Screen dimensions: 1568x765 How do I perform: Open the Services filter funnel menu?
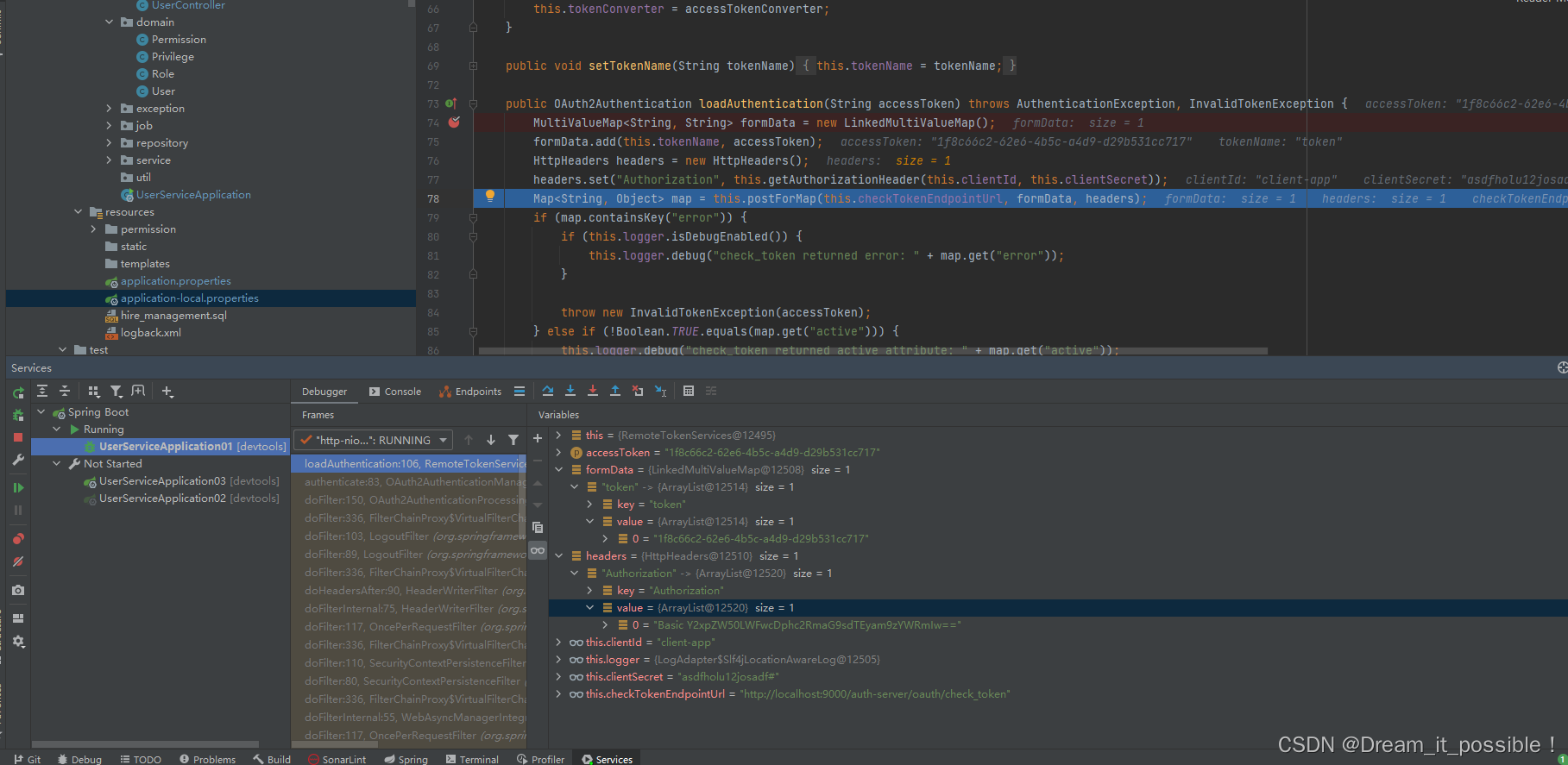pos(116,391)
